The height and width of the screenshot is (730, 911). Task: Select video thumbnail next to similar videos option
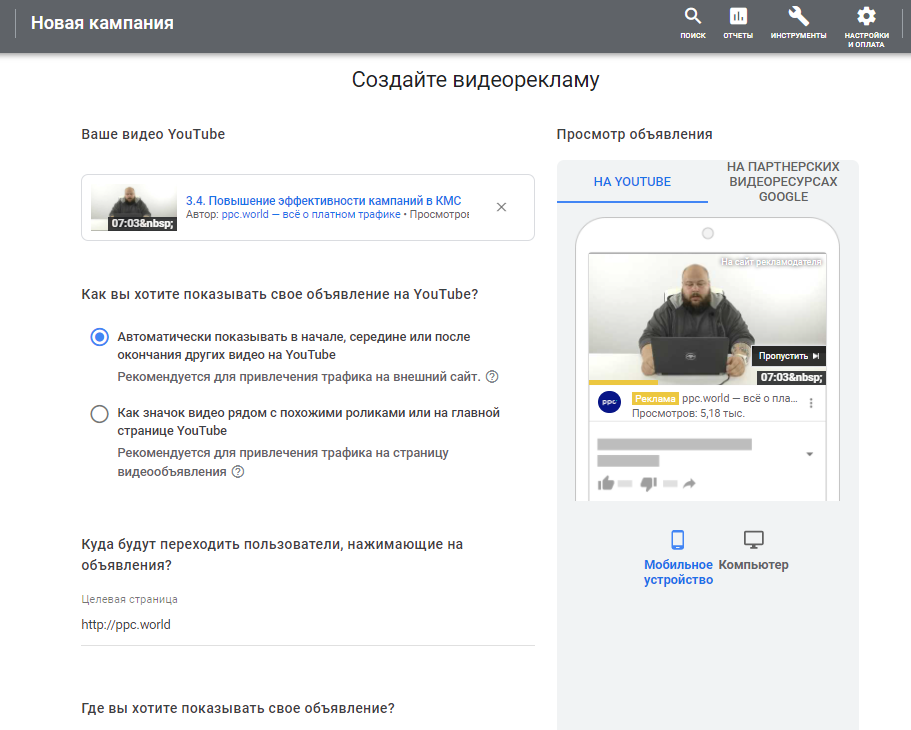(98, 412)
